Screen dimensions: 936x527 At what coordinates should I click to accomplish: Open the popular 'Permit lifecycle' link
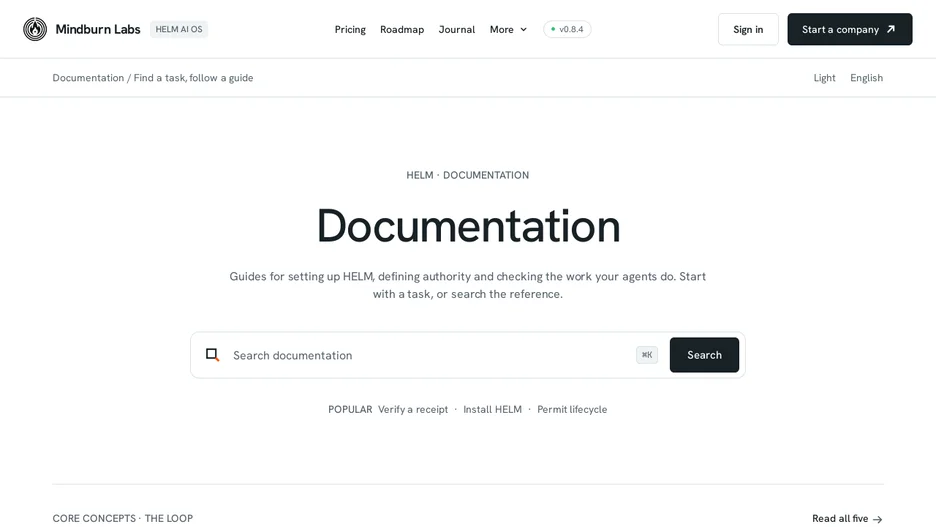[572, 409]
